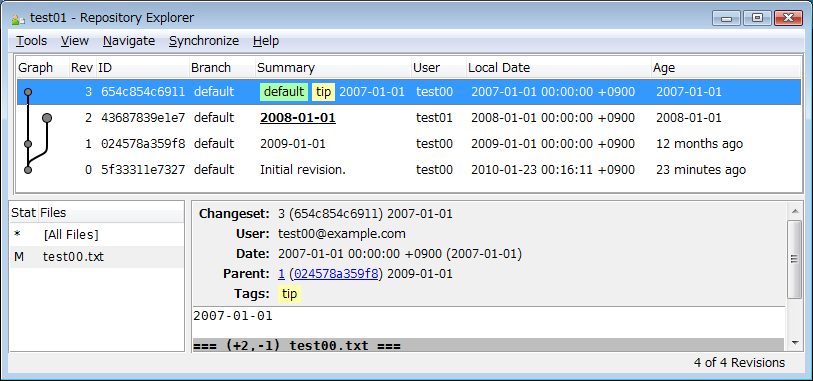Click yellow tip tag in Tags field

[289, 294]
